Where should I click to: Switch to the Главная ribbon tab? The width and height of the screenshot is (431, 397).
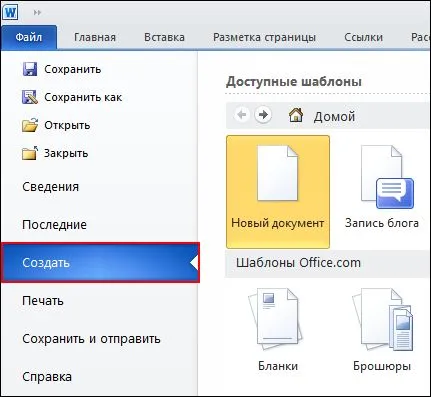tap(95, 37)
